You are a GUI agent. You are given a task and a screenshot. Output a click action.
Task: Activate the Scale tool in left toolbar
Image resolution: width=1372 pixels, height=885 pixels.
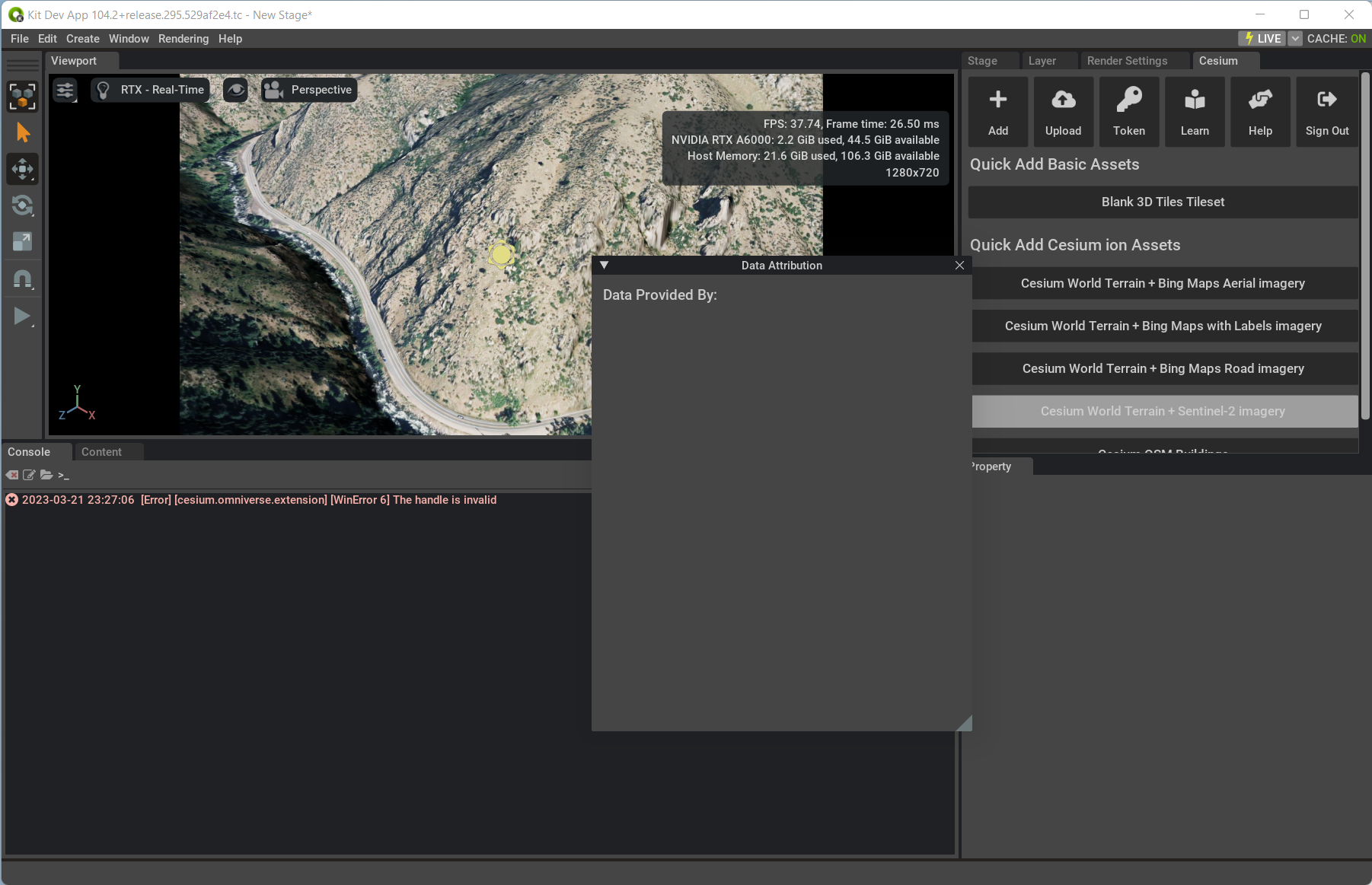23,242
